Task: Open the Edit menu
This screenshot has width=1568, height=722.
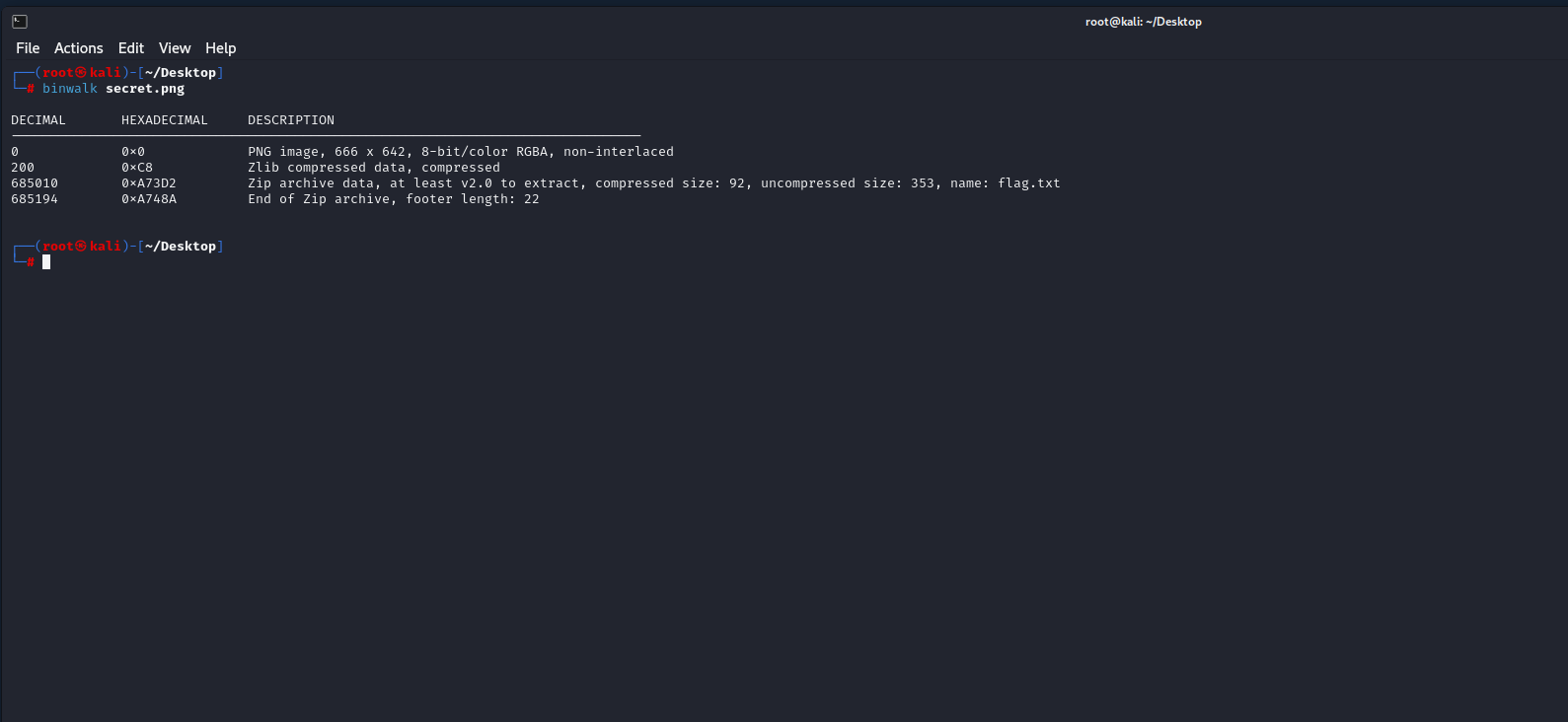Action: click(x=131, y=48)
